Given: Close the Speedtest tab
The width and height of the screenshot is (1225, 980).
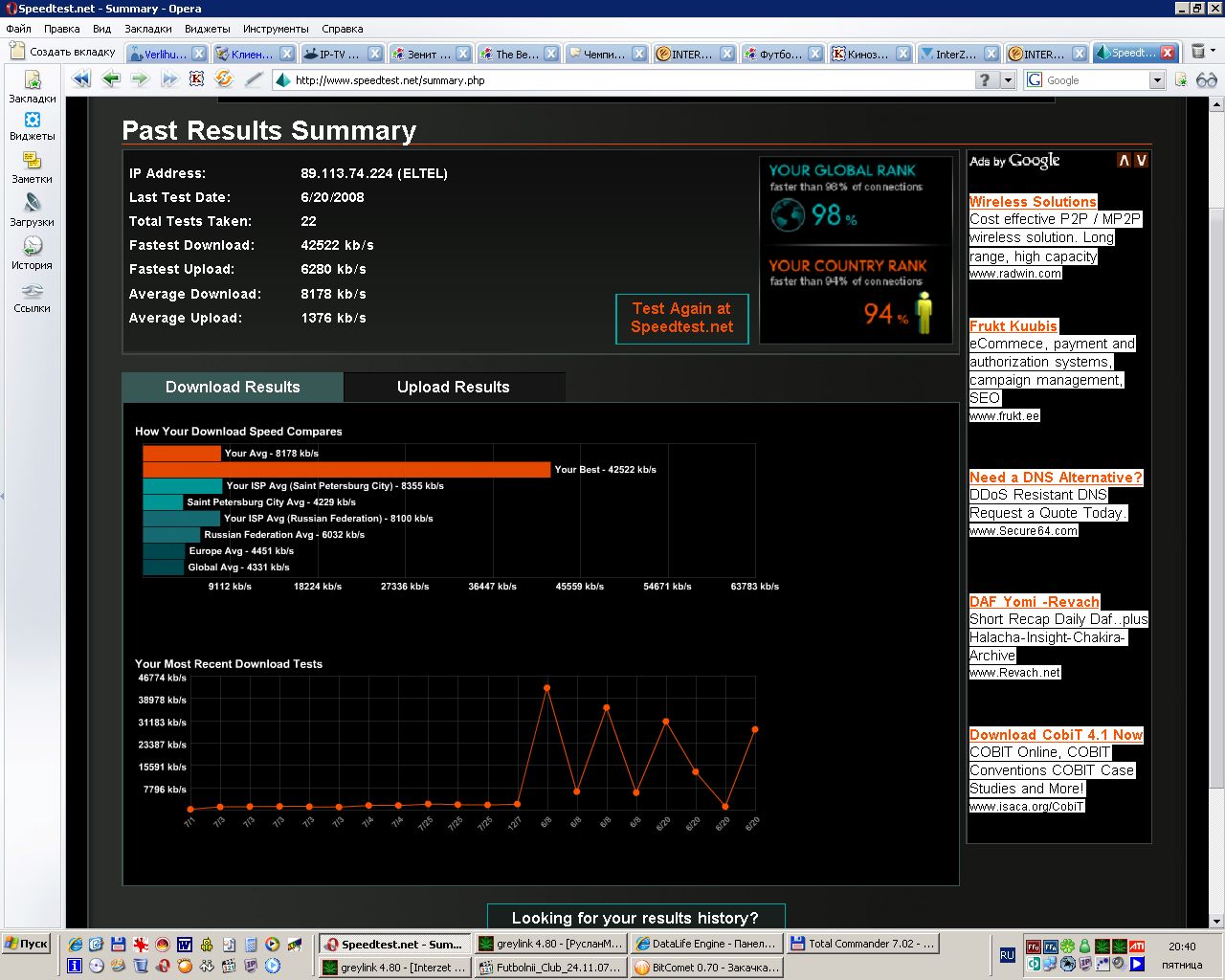Looking at the screenshot, I should click(x=1167, y=54).
